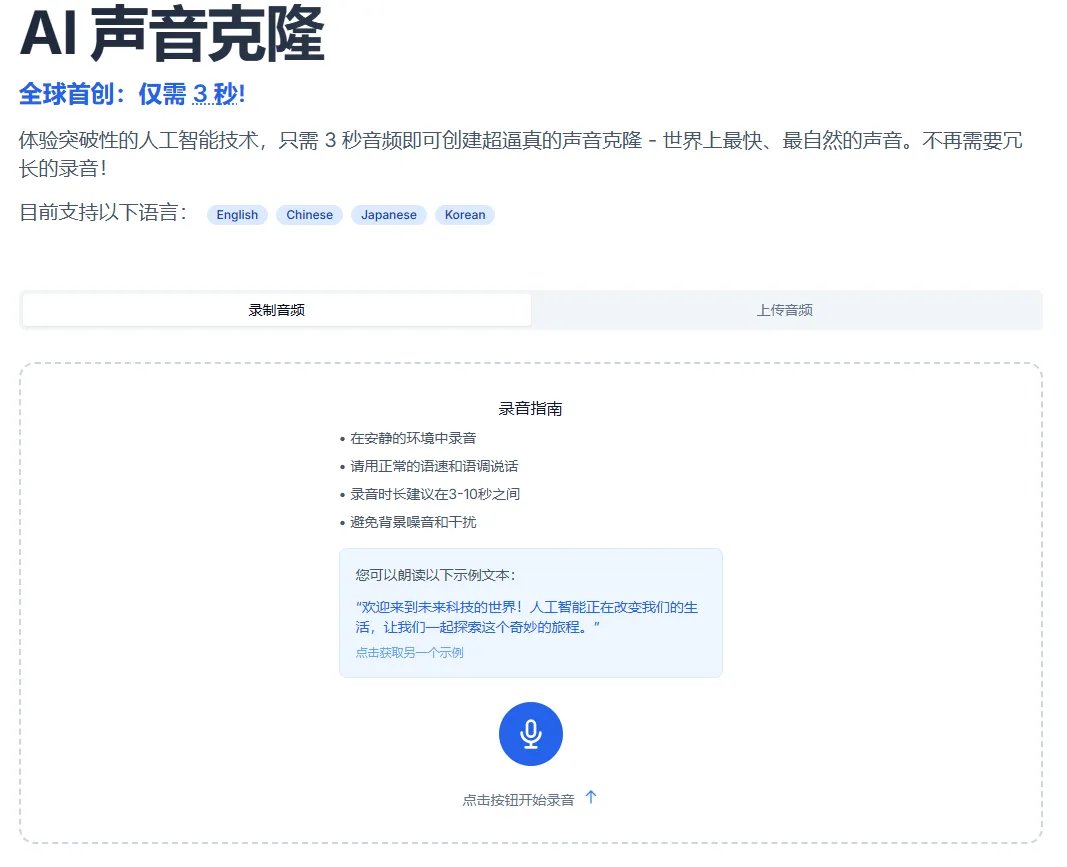Screen dimensions: 1067x867
Task: Click the 点击按钮开始录音 hint text
Action: [519, 800]
